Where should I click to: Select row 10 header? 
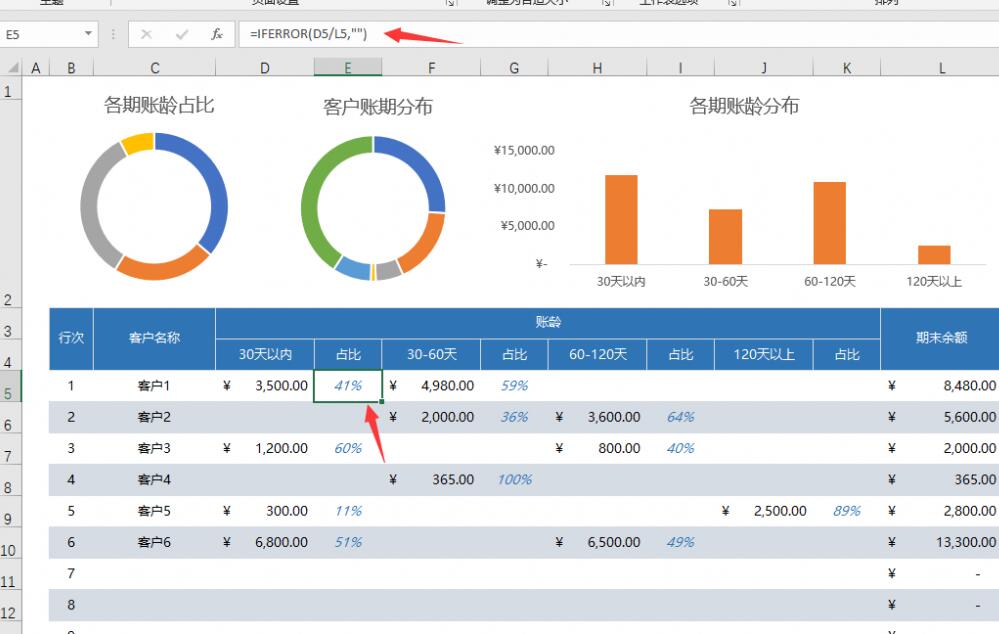(x=11, y=543)
